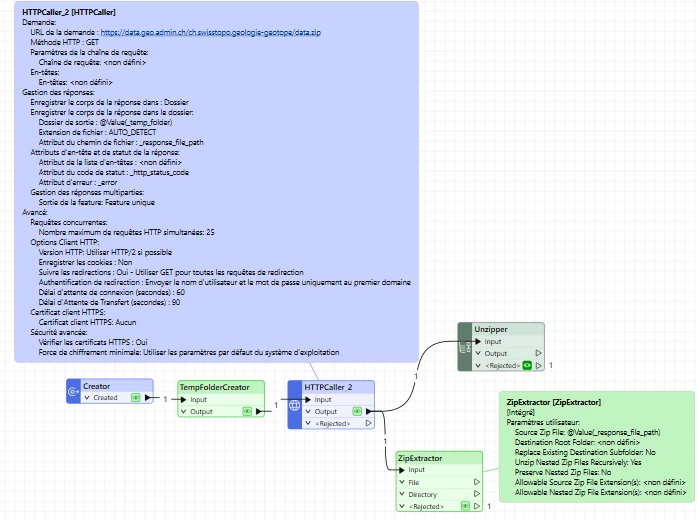Click 'Replace Existing Destination Subfolder: No' line
The height and width of the screenshot is (520, 697).
(585, 452)
